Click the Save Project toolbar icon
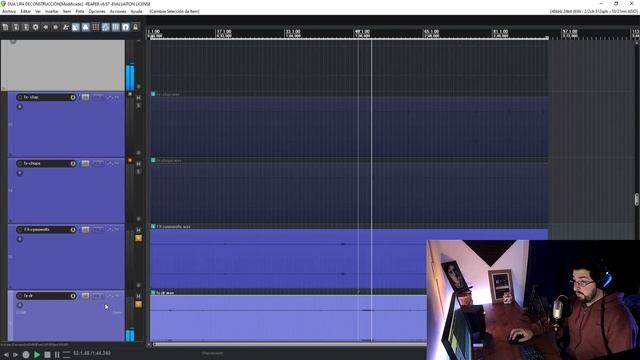 coord(26,27)
